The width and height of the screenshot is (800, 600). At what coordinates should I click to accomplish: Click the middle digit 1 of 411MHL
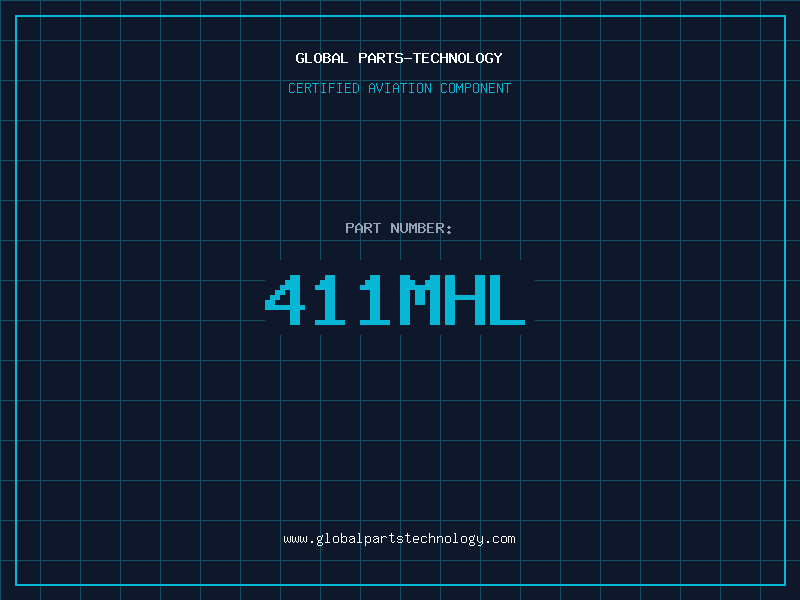tap(330, 300)
